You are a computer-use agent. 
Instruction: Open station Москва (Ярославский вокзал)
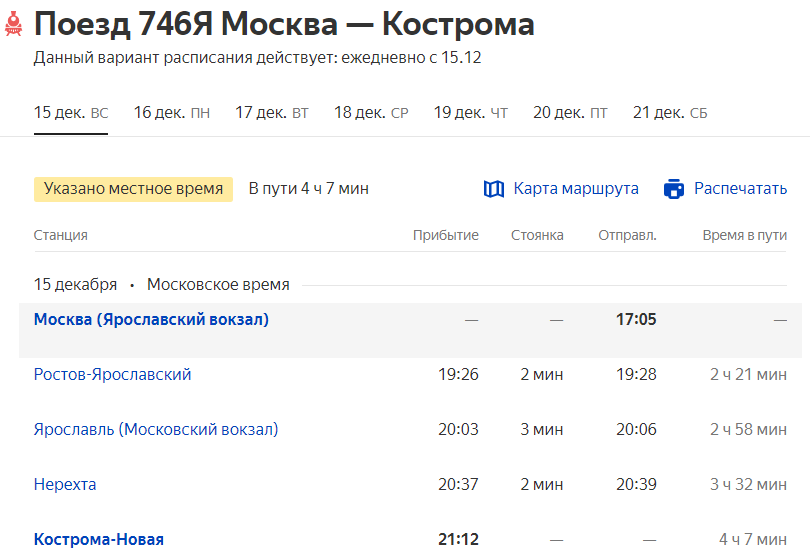(x=151, y=320)
